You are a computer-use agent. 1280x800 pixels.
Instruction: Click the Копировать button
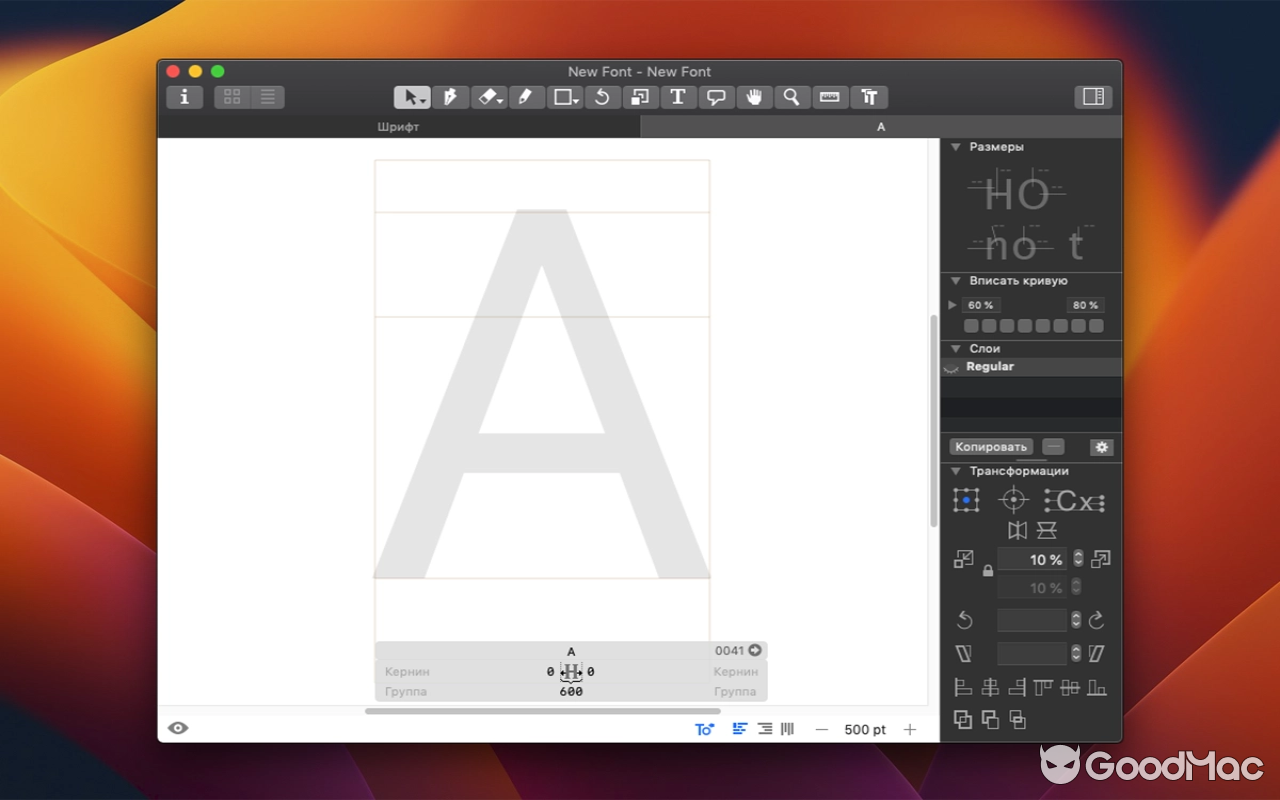(990, 446)
